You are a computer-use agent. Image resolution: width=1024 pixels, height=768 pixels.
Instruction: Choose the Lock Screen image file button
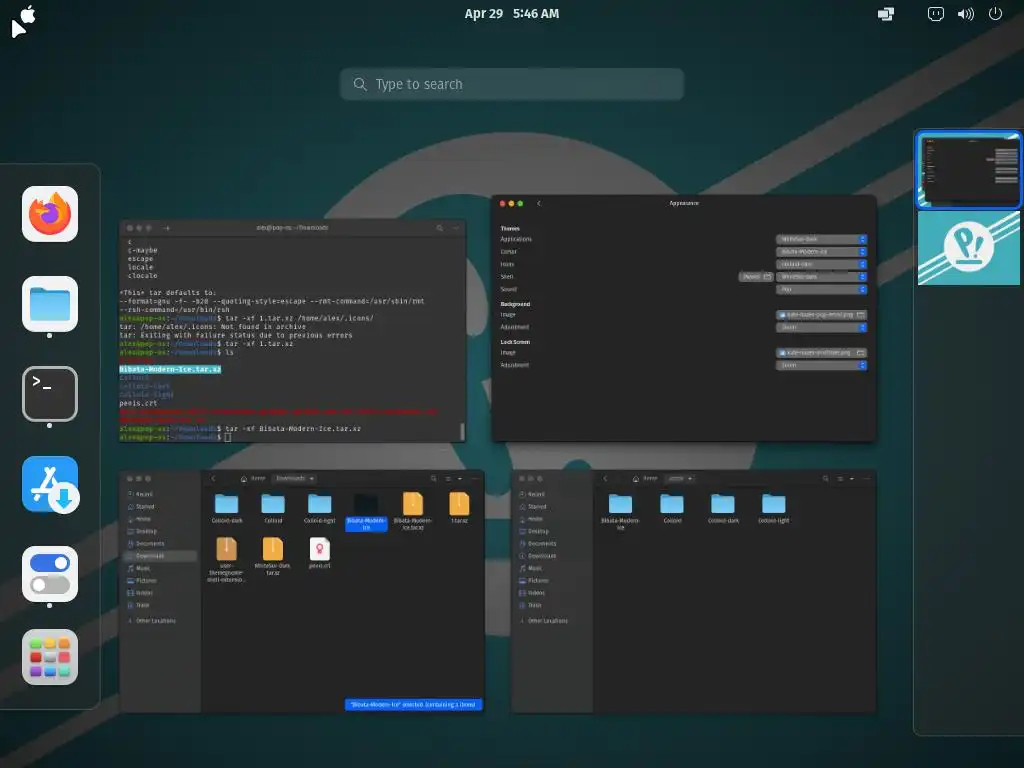point(822,353)
